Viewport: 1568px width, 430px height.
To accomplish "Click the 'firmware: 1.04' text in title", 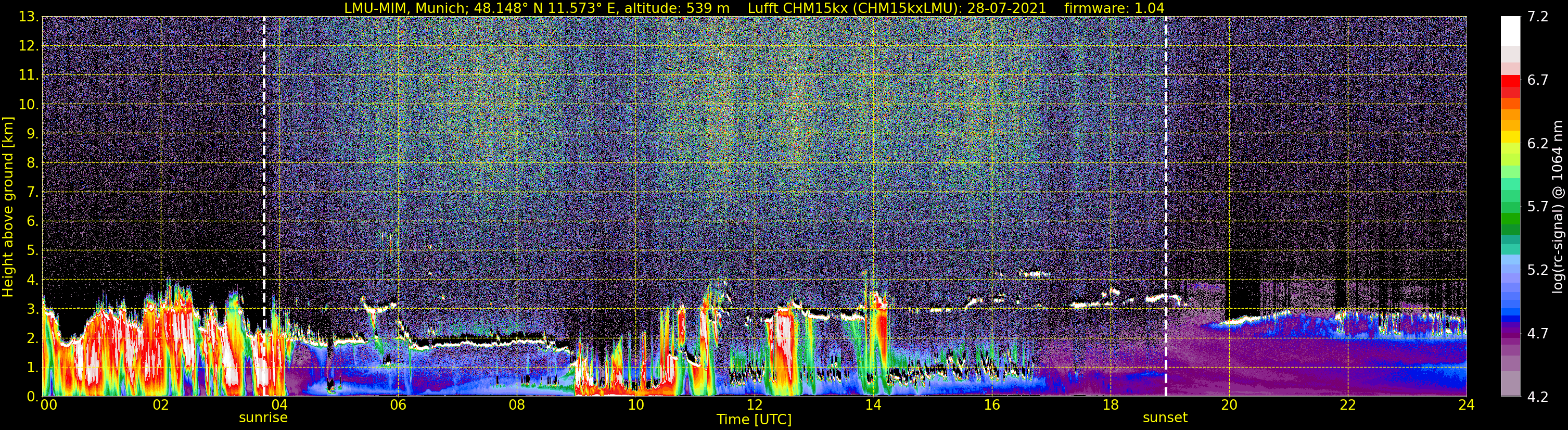I will tap(1115, 8).
